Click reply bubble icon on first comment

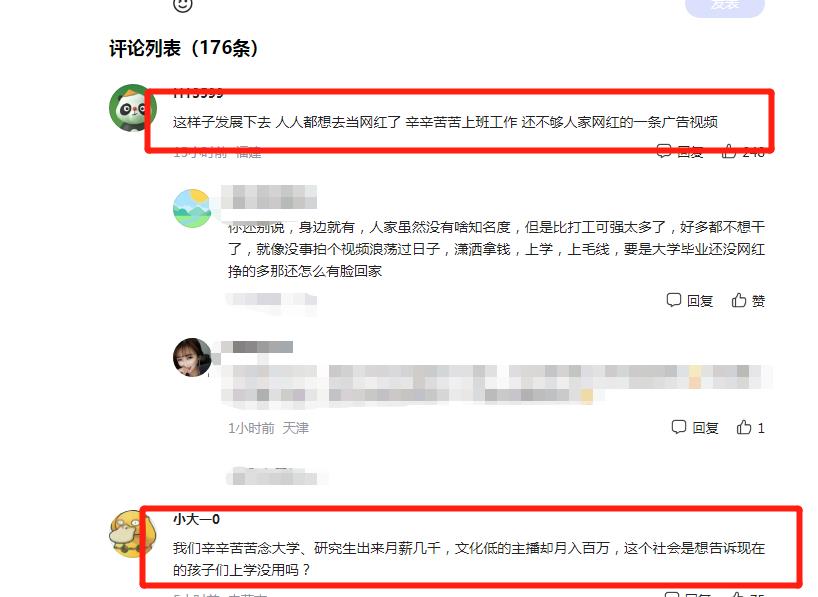point(664,151)
